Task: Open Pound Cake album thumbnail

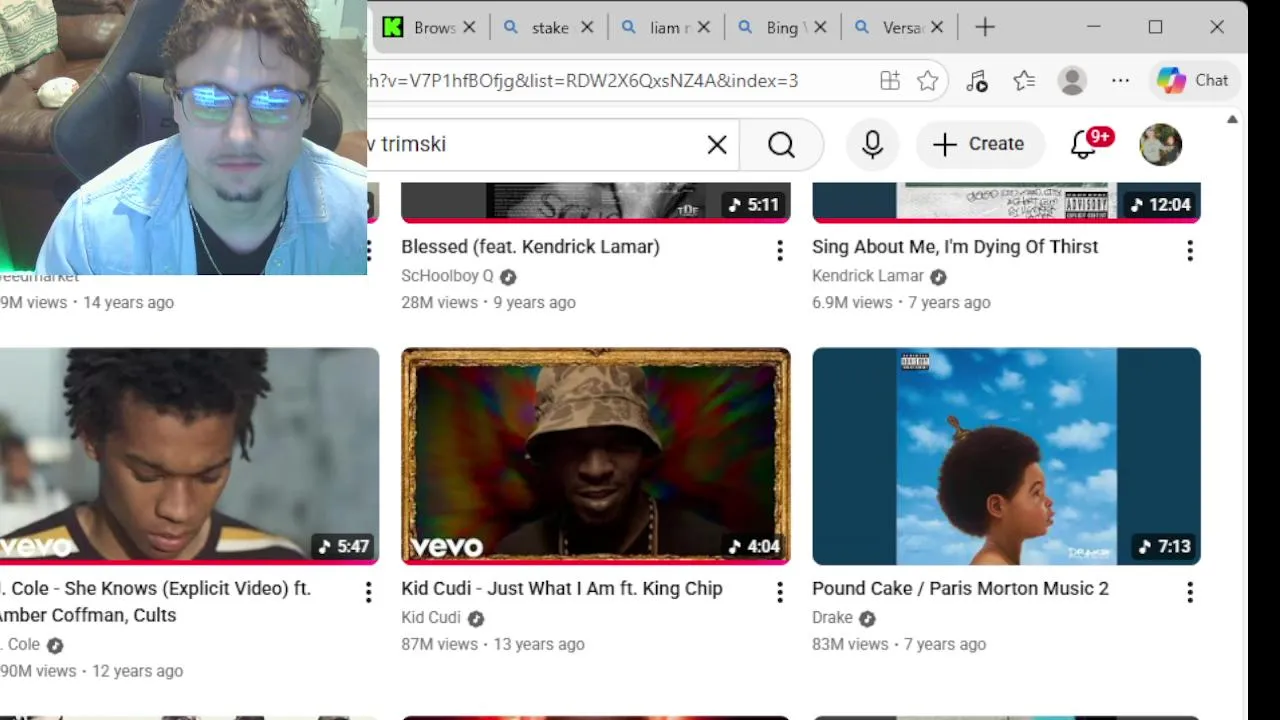Action: click(x=1006, y=456)
